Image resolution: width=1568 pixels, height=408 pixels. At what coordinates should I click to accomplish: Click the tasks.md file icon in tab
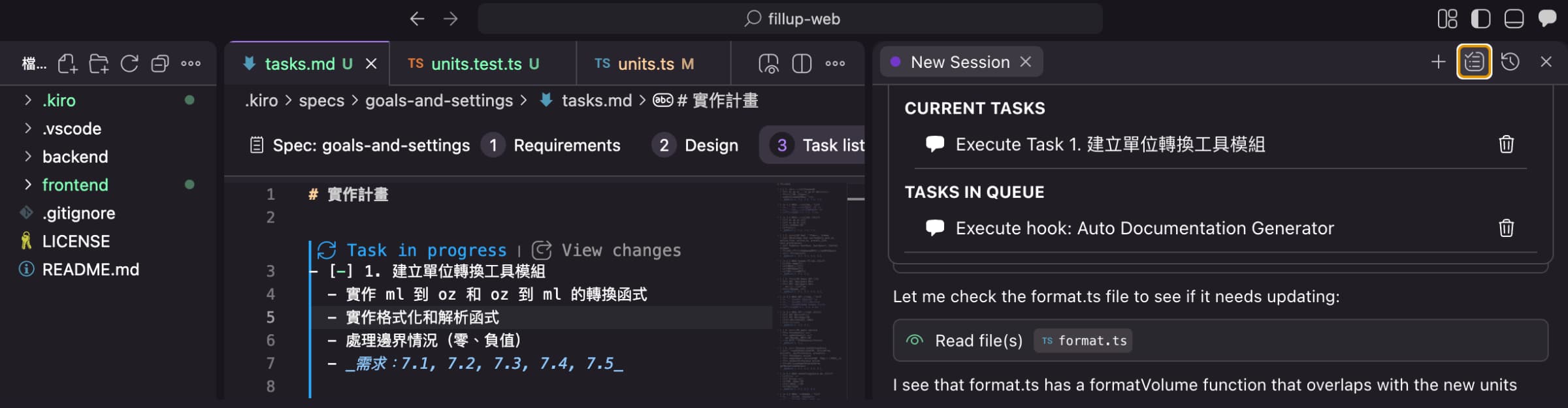(248, 63)
